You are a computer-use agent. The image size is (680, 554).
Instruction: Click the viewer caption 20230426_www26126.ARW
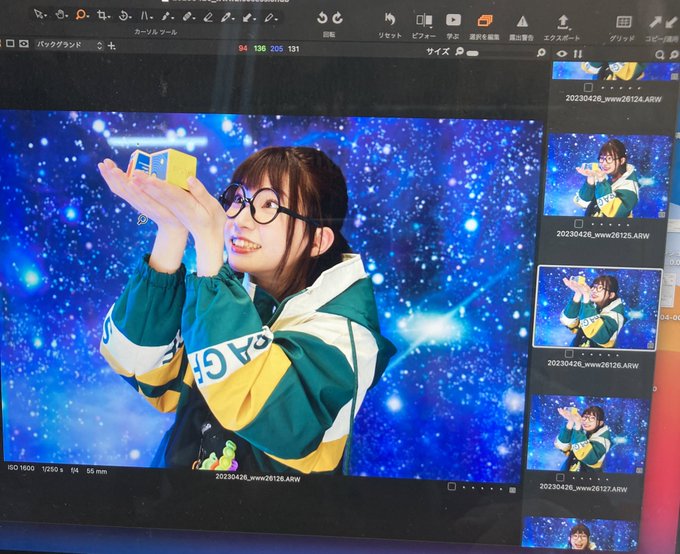click(x=258, y=478)
